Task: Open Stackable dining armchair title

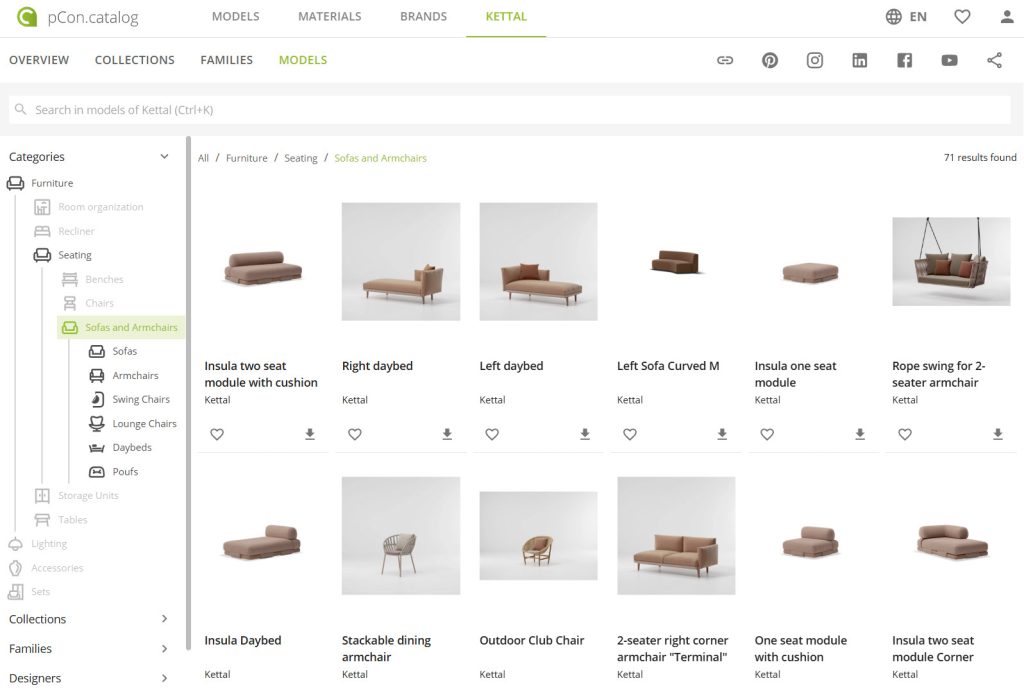Action: (x=386, y=649)
